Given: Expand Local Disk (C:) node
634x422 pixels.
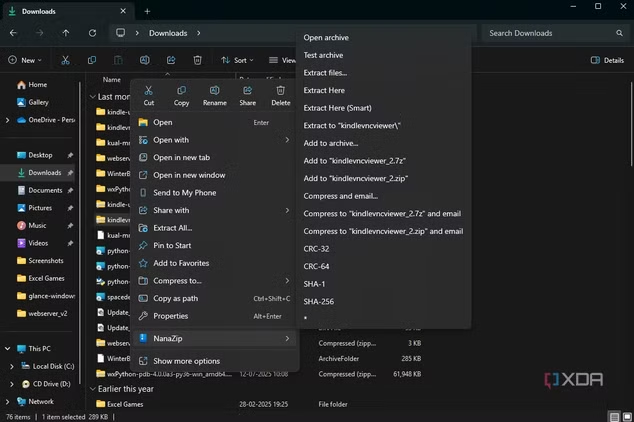Looking at the screenshot, I should point(12,366).
